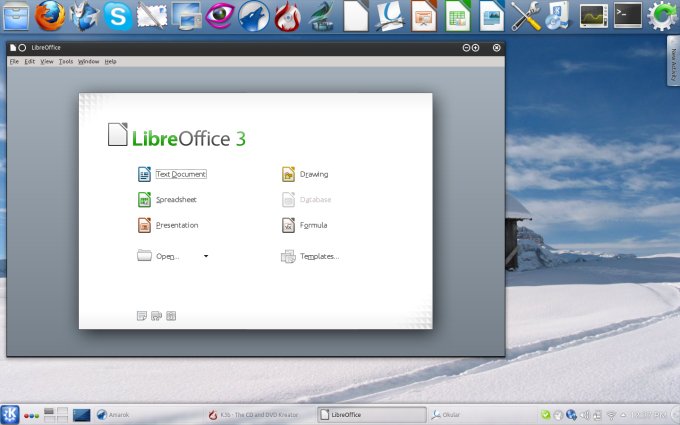Launch the blank document LibreOffice icon in dock

pos(356,16)
